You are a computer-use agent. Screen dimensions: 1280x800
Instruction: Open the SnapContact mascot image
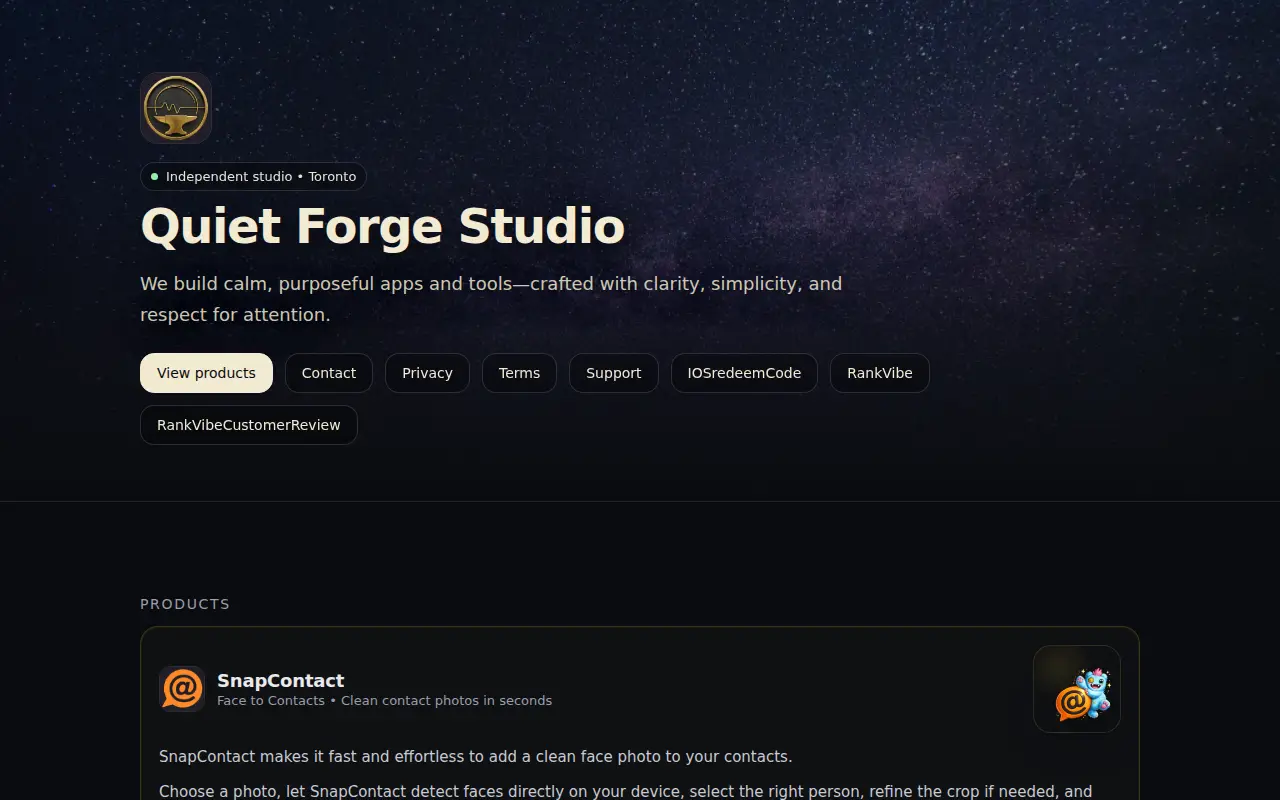click(1077, 689)
